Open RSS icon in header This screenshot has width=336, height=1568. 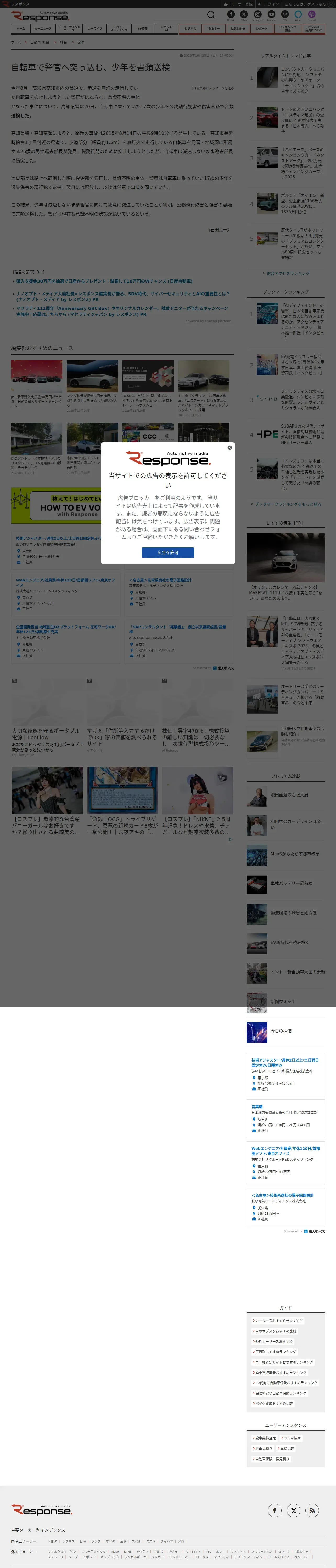click(285, 14)
